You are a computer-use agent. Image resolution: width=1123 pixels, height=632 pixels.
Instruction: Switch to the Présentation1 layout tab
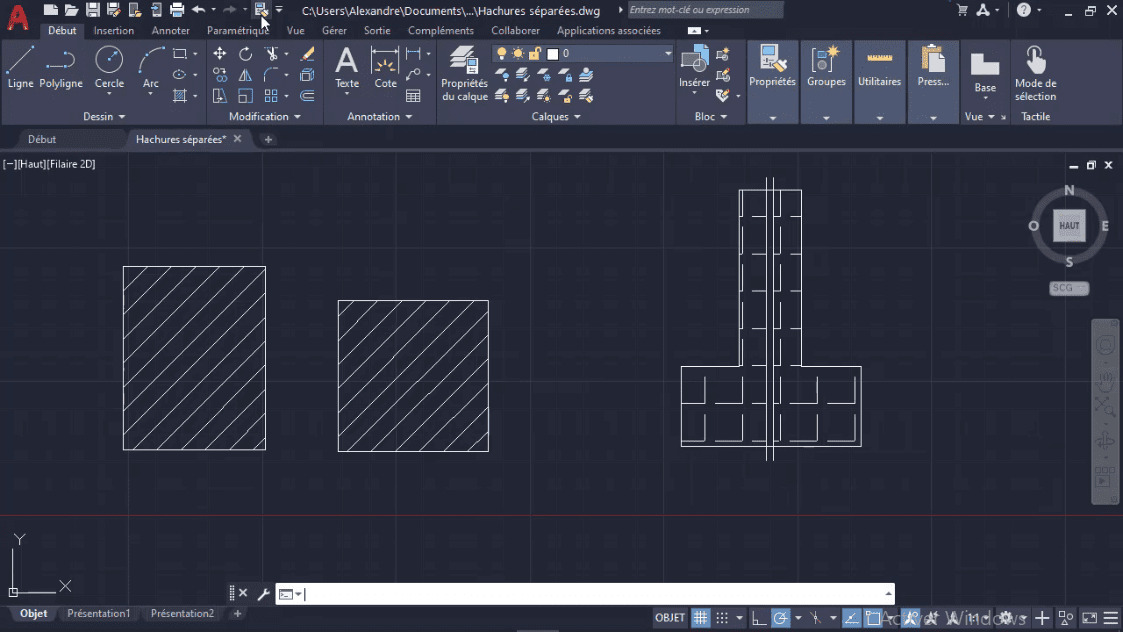tap(98, 613)
